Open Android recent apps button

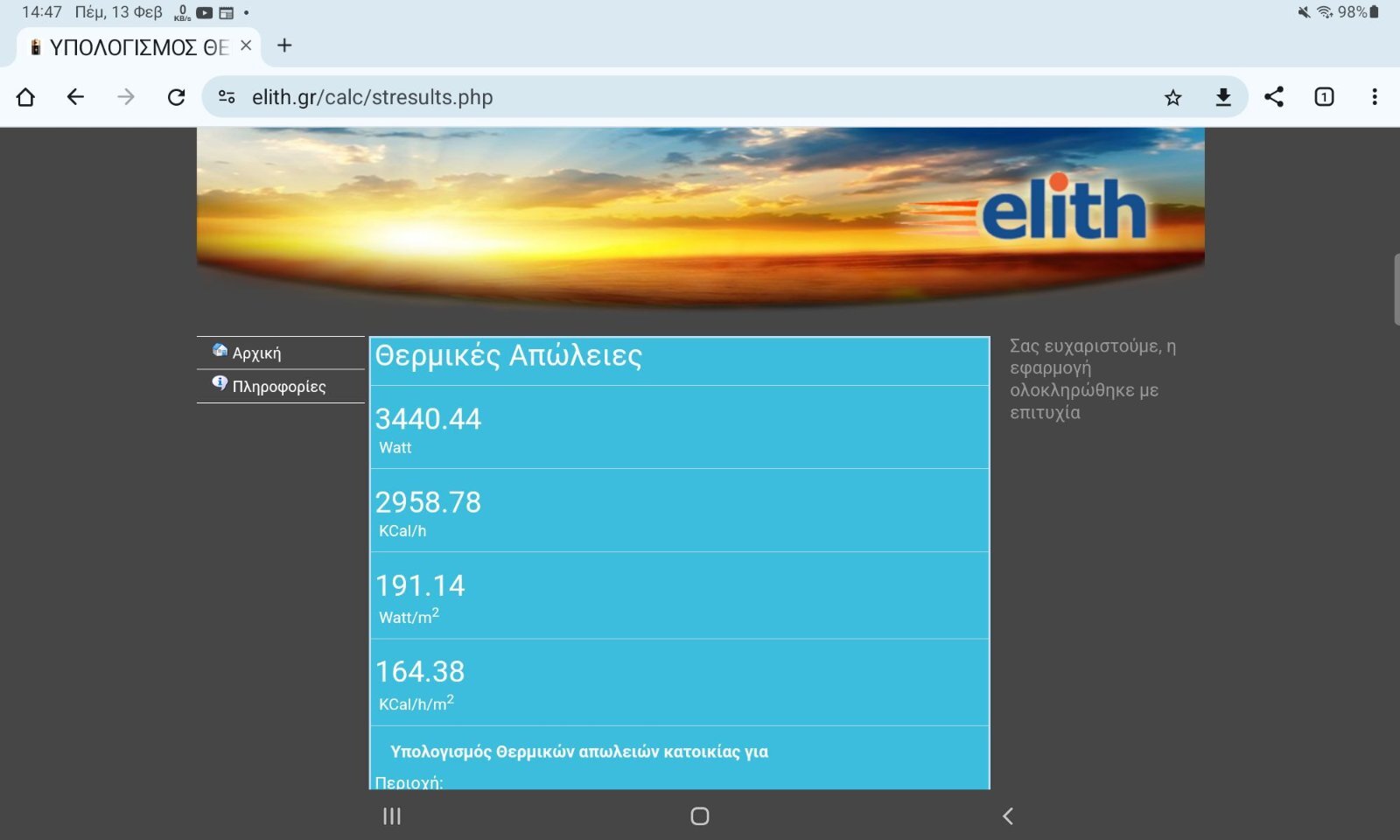coord(392,816)
